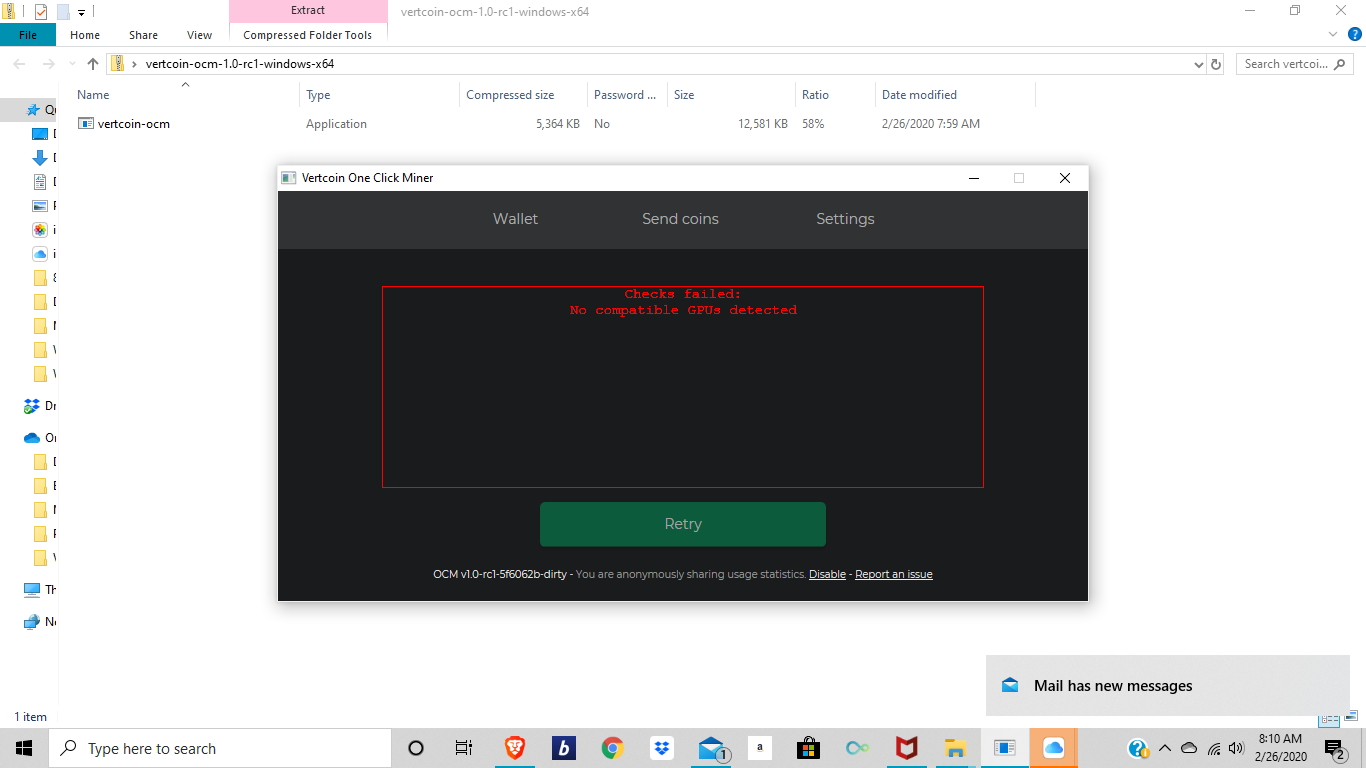This screenshot has width=1366, height=768.
Task: Open Task View from the taskbar
Action: point(463,747)
